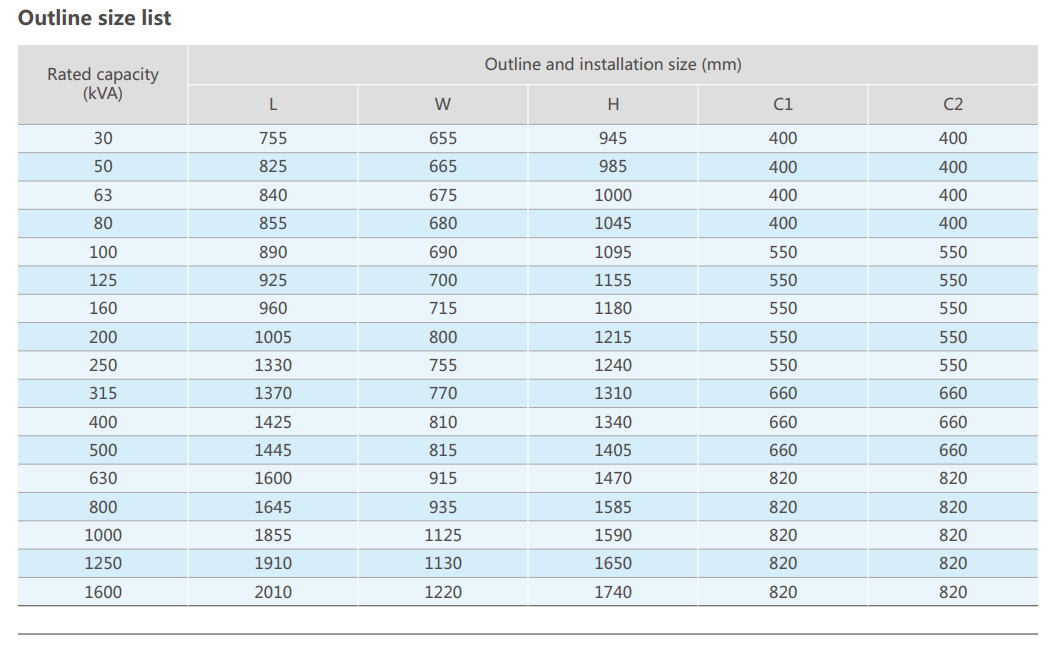Screen dimensions: 1059x646
Task: Click the "Outline and installation size (mm)" header
Action: (x=613, y=64)
